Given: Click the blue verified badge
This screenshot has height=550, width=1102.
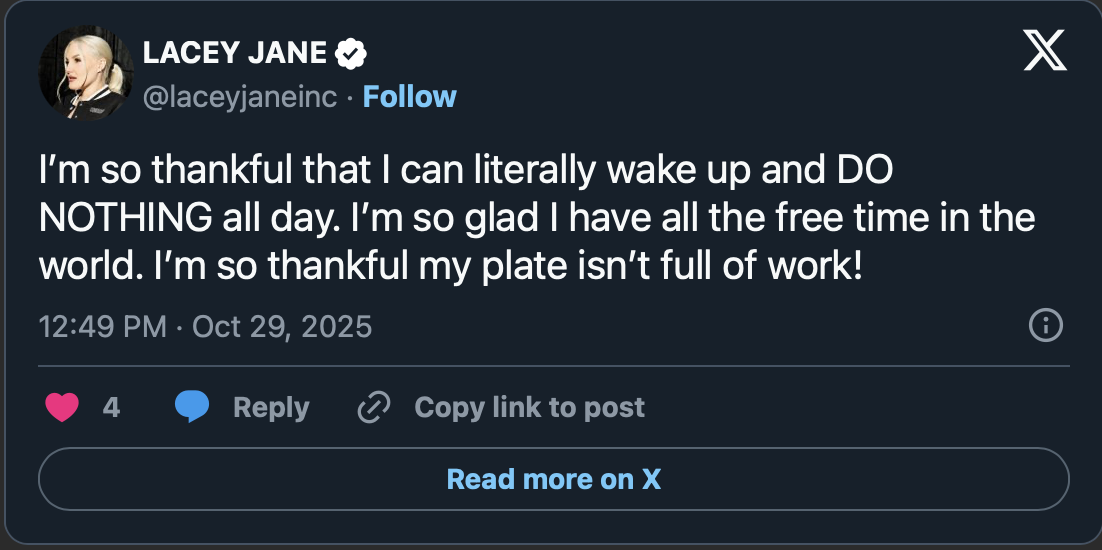Looking at the screenshot, I should 350,54.
